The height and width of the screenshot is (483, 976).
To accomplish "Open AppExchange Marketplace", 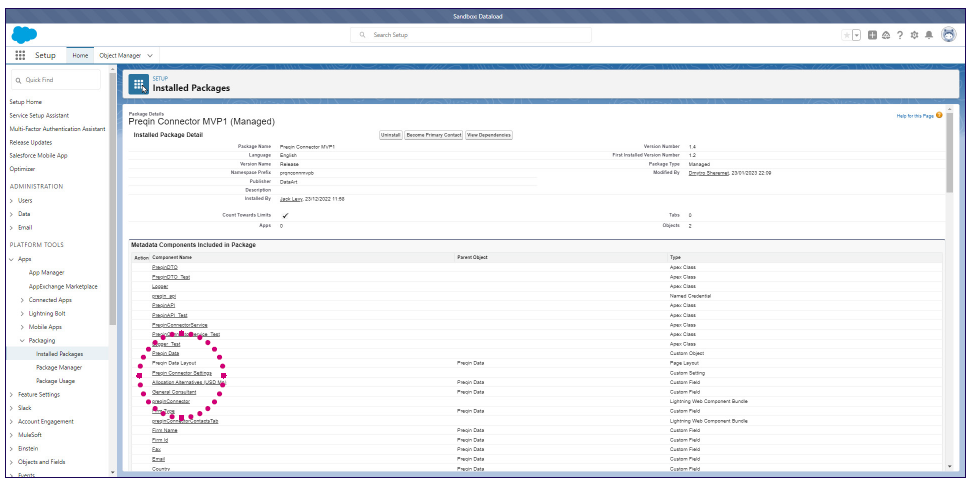I will pos(63,286).
